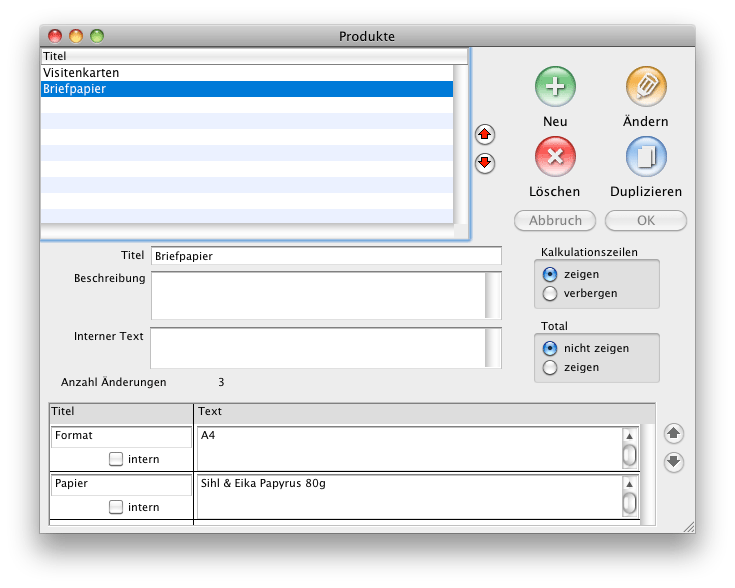Click the red Löschen icon
The image size is (735, 588).
pos(555,157)
